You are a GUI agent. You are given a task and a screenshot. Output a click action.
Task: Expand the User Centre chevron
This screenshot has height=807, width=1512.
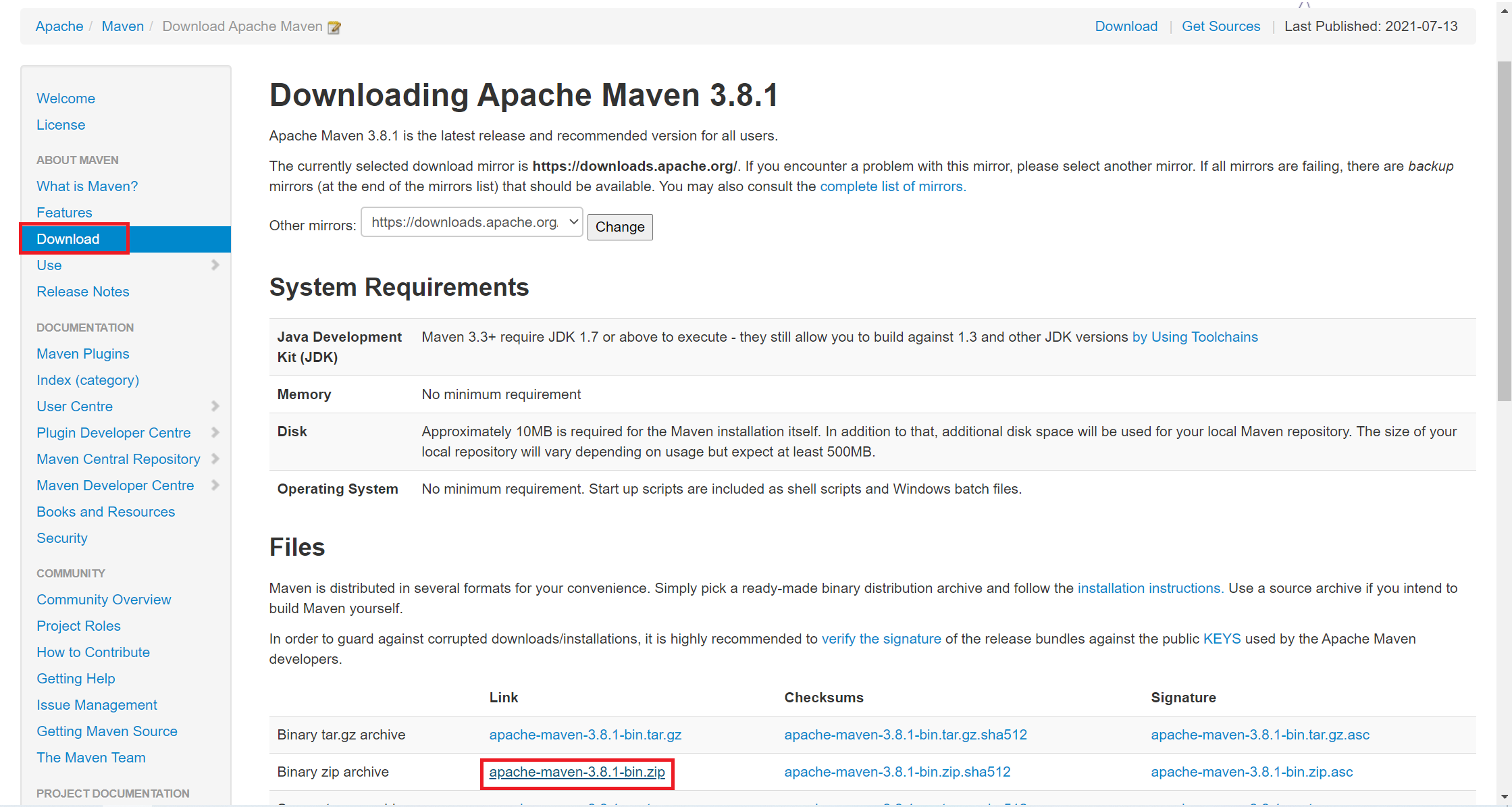tap(215, 407)
